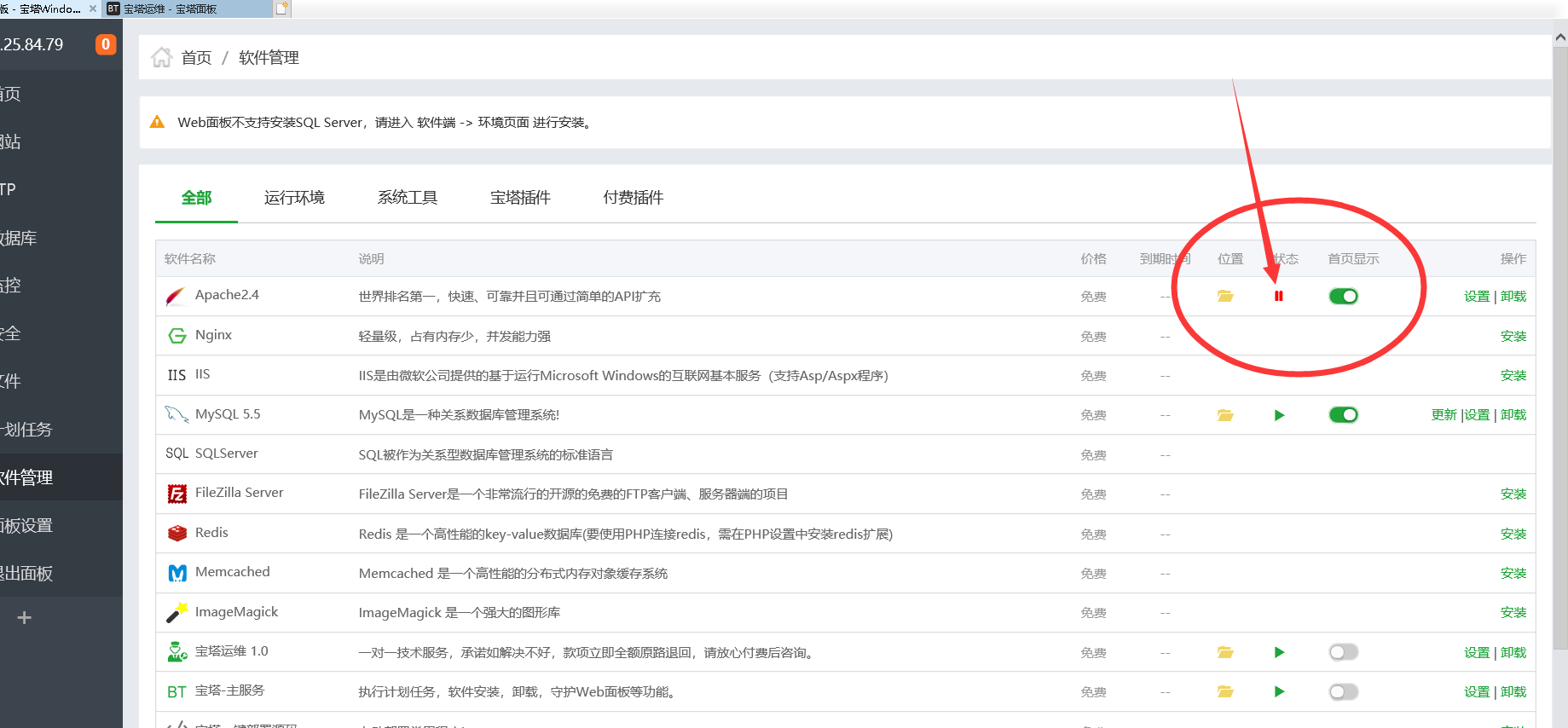Click 宝塔运维 1.0 green play status icon
Screen dimensions: 1568x728
pyautogui.click(x=1279, y=652)
